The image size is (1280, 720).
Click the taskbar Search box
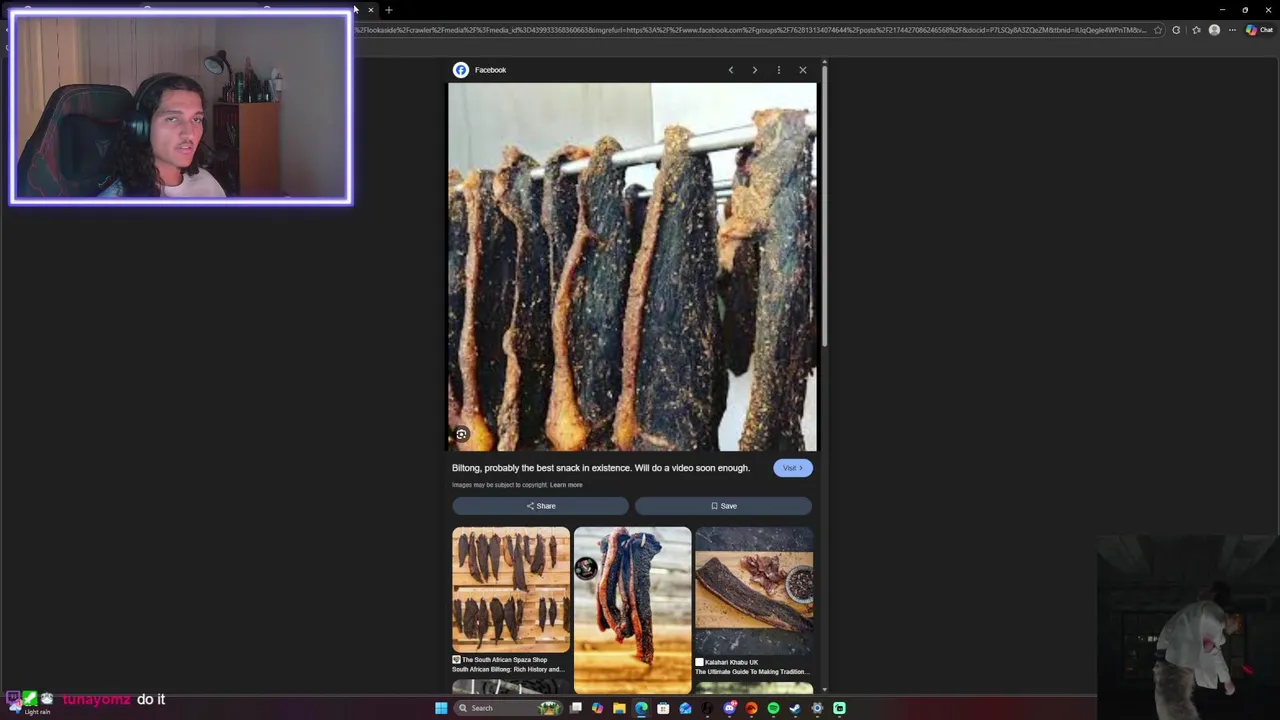[x=508, y=708]
